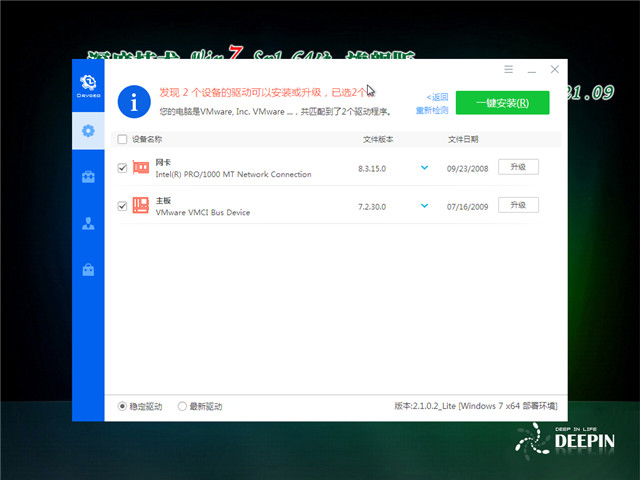This screenshot has height=480, width=640.
Task: Expand version dropdown for 8.3.15.0
Action: [424, 167]
